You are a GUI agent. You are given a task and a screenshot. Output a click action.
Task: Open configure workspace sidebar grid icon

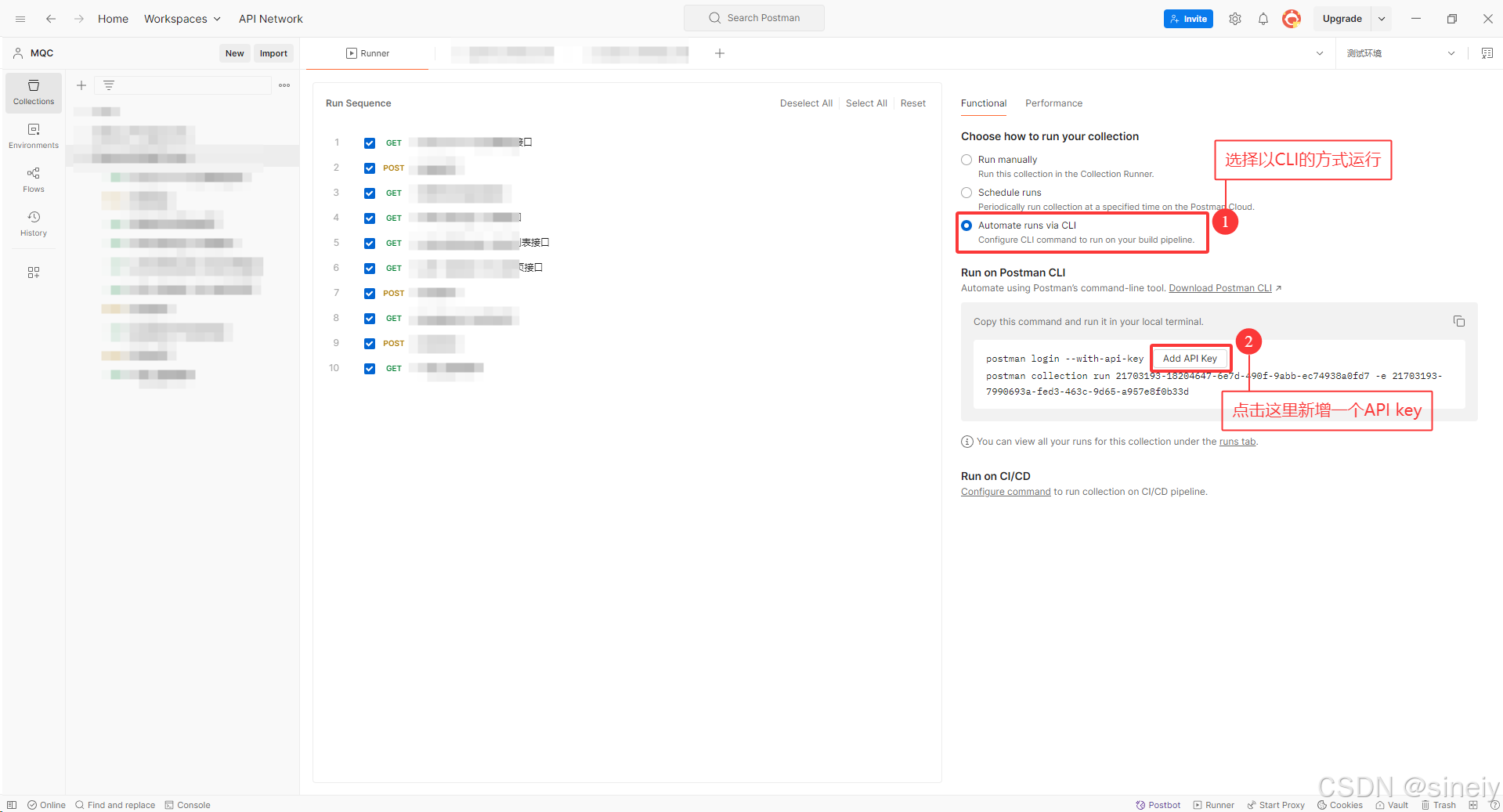(34, 272)
